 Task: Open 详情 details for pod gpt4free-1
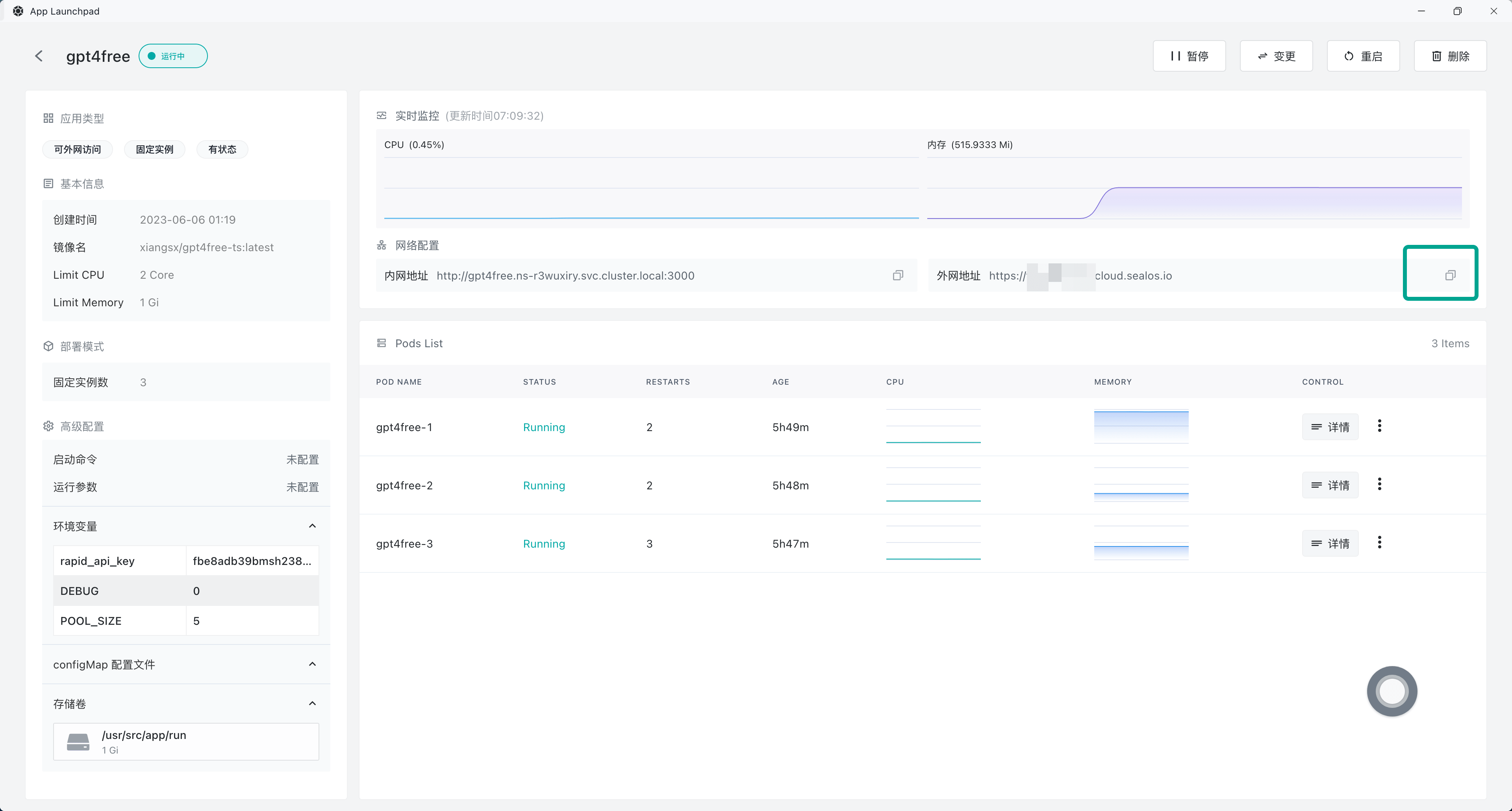pos(1330,427)
